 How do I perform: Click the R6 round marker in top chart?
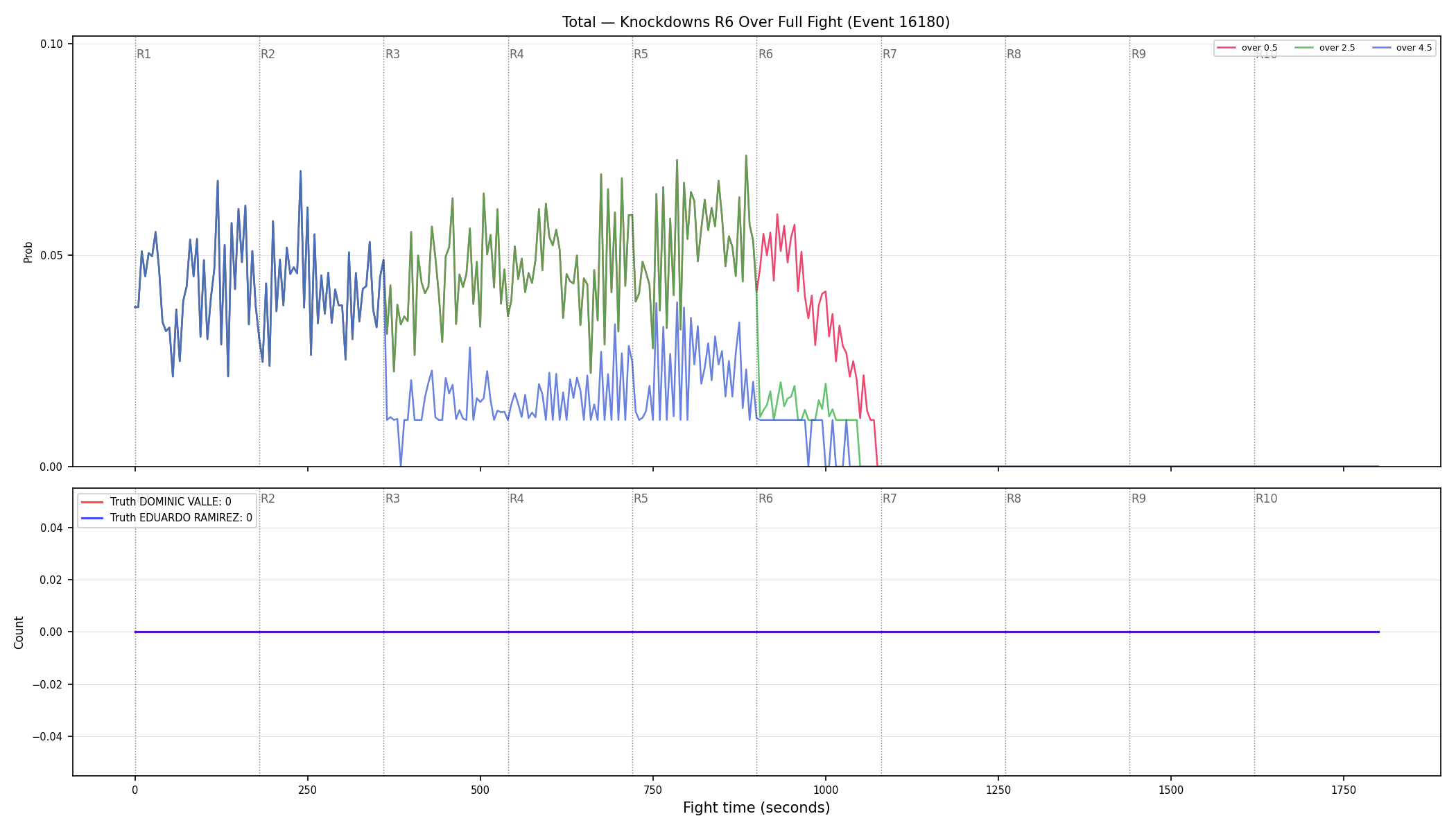[765, 54]
